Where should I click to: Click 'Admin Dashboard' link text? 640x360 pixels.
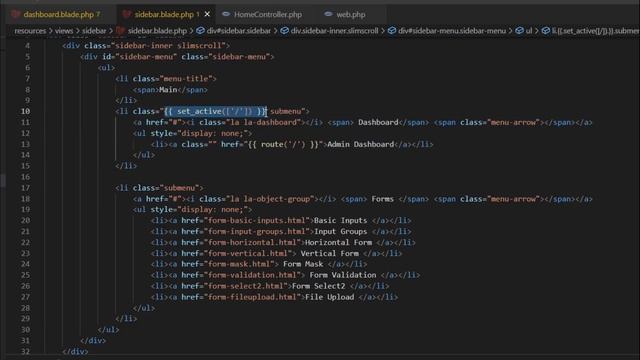pos(360,144)
